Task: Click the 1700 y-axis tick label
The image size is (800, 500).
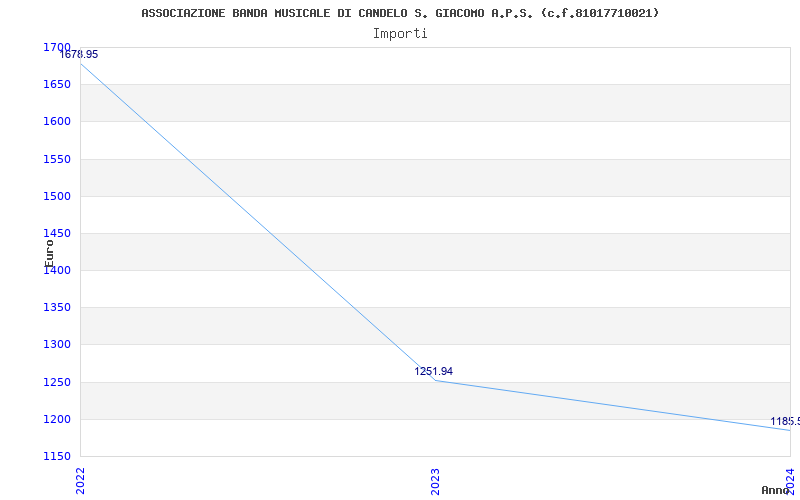Action: pos(57,47)
